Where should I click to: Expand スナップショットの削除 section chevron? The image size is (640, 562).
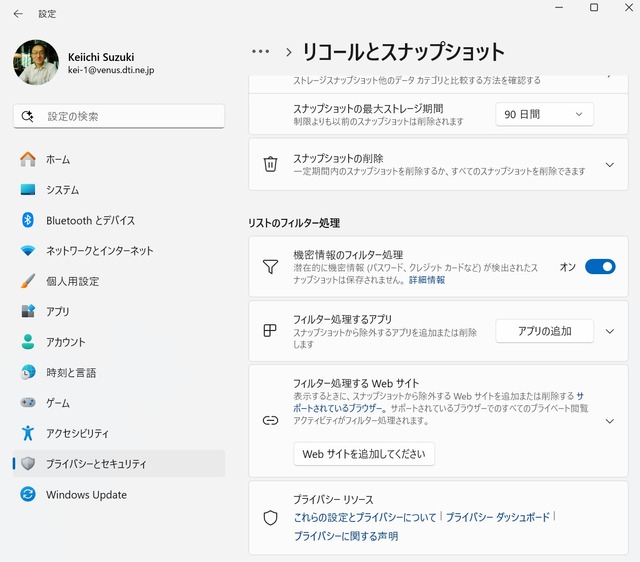click(609, 164)
